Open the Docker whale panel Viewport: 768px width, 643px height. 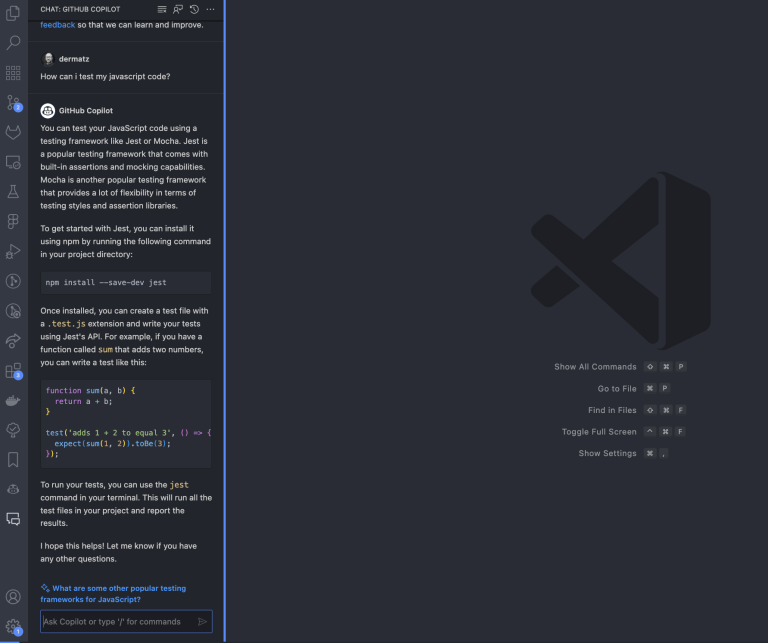click(x=13, y=400)
